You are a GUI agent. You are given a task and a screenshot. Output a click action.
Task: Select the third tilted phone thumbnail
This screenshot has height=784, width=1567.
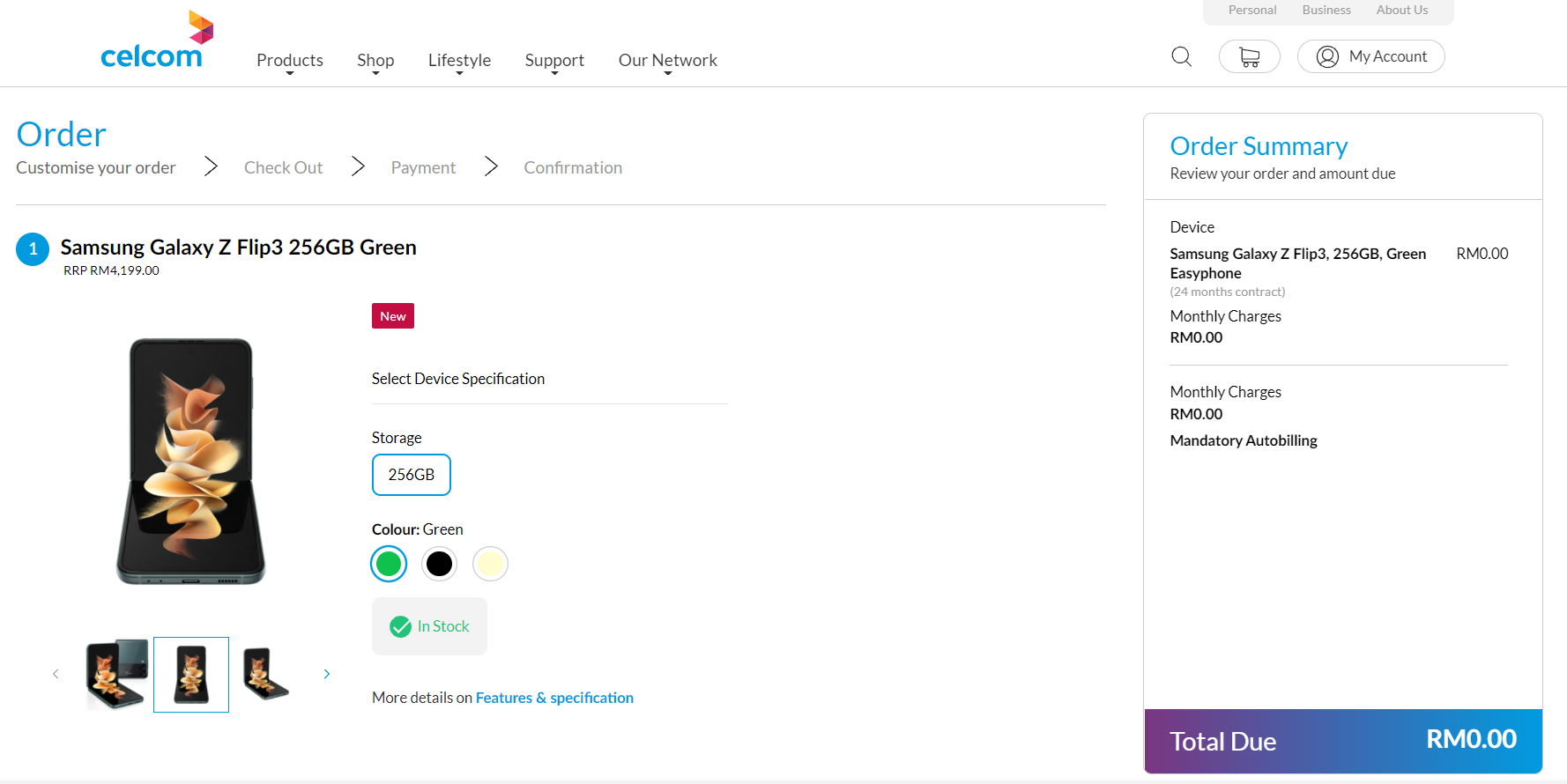pyautogui.click(x=265, y=675)
